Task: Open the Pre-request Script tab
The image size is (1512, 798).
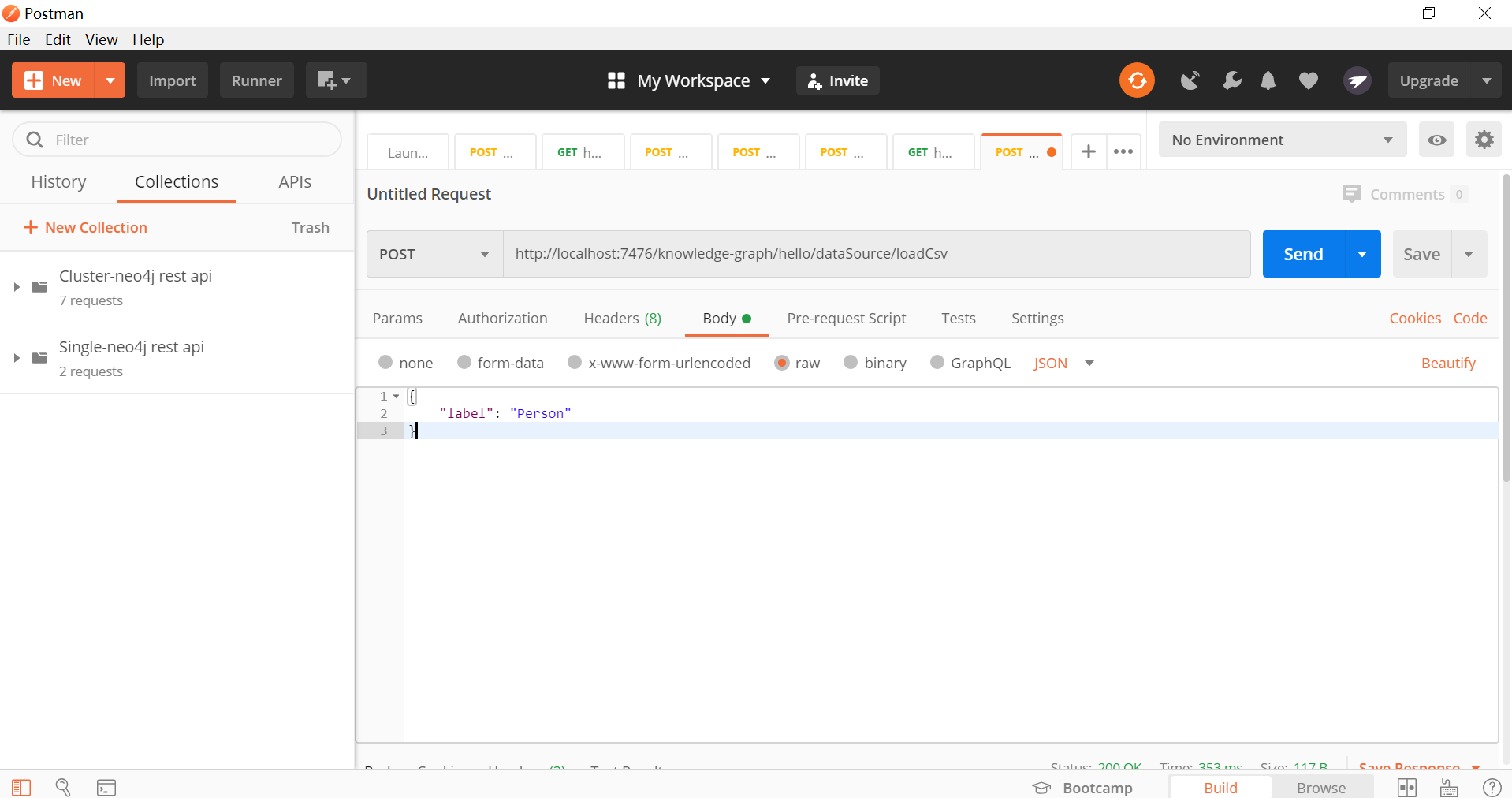Action: (x=847, y=318)
